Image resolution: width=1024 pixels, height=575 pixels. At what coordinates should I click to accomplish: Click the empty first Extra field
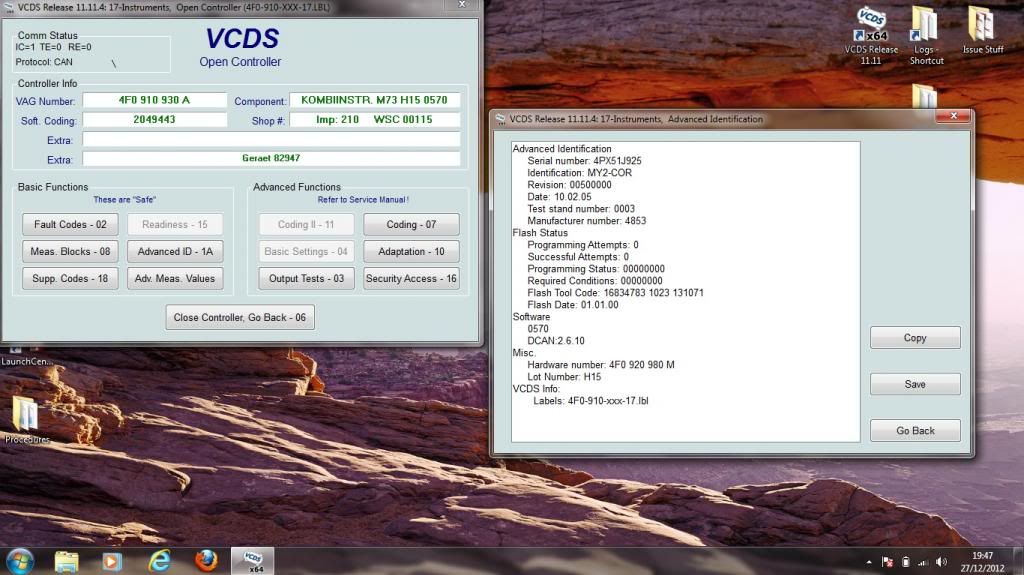point(271,139)
